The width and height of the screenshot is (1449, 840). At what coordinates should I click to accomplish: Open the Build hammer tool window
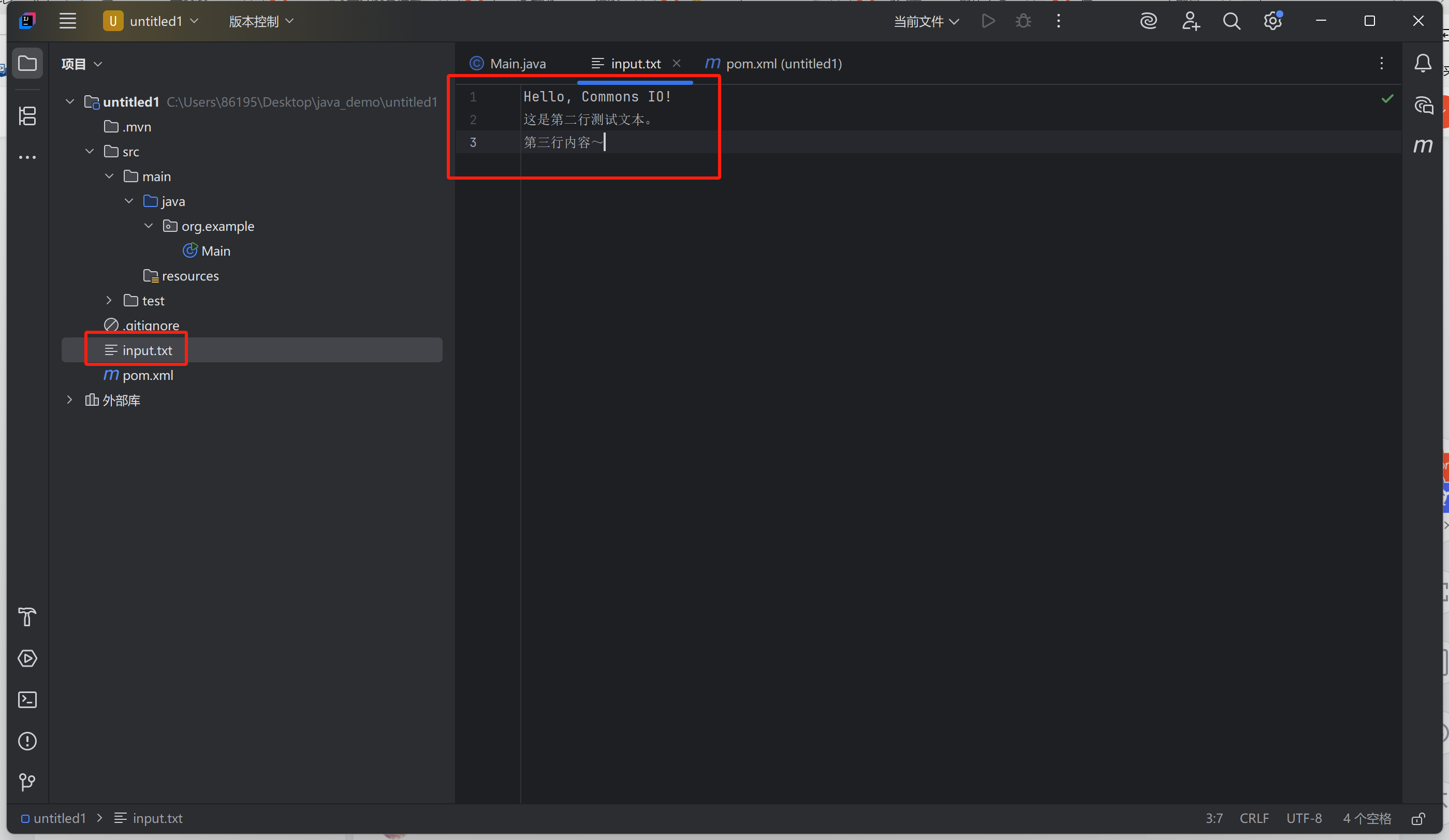(27, 617)
